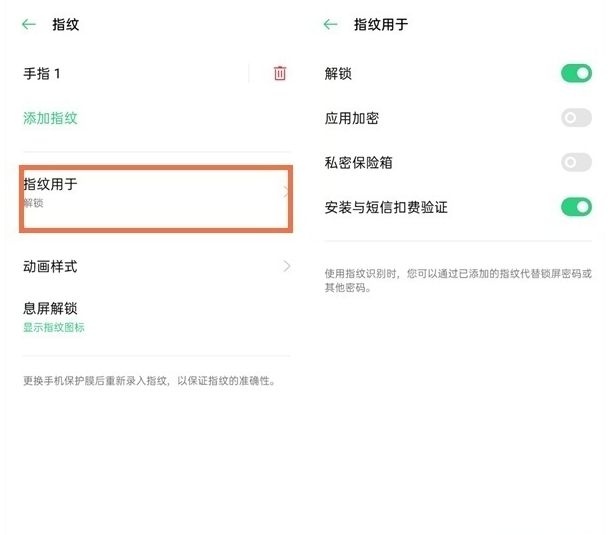The height and width of the screenshot is (535, 615).
Task: Tap the 应用加密 label
Action: [352, 118]
